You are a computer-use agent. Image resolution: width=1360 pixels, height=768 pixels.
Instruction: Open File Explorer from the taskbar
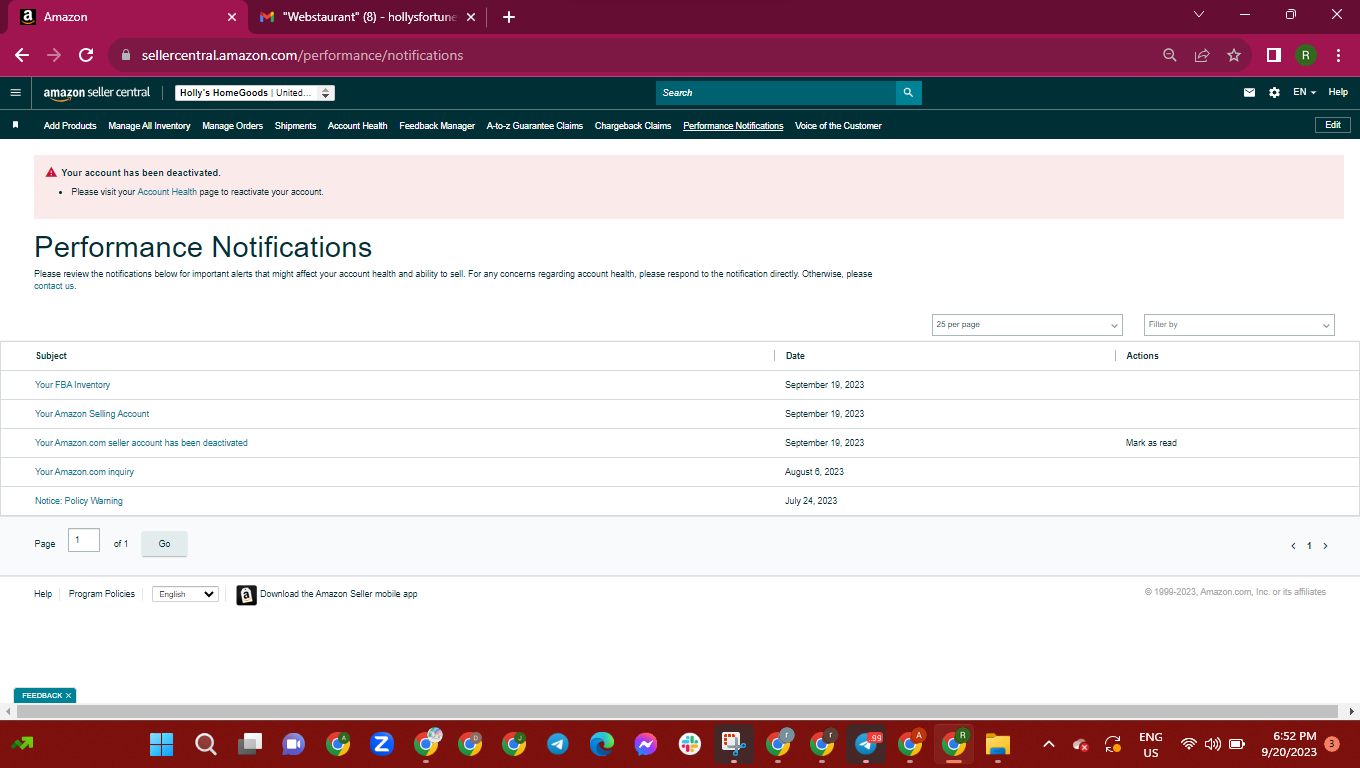997,744
